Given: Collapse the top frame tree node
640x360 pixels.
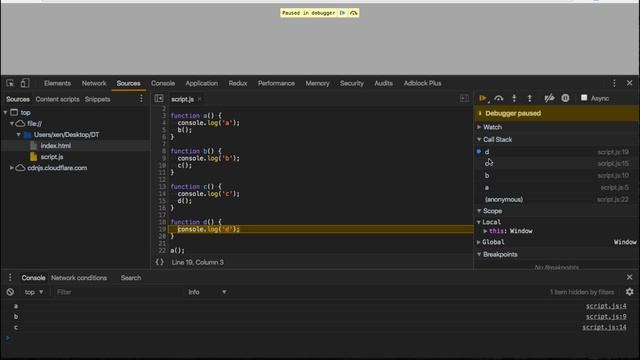Looking at the screenshot, I should pos(5,112).
